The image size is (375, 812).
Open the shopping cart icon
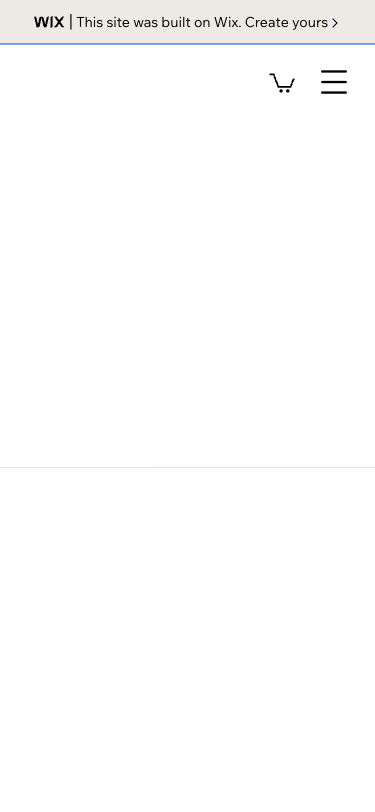tap(282, 83)
